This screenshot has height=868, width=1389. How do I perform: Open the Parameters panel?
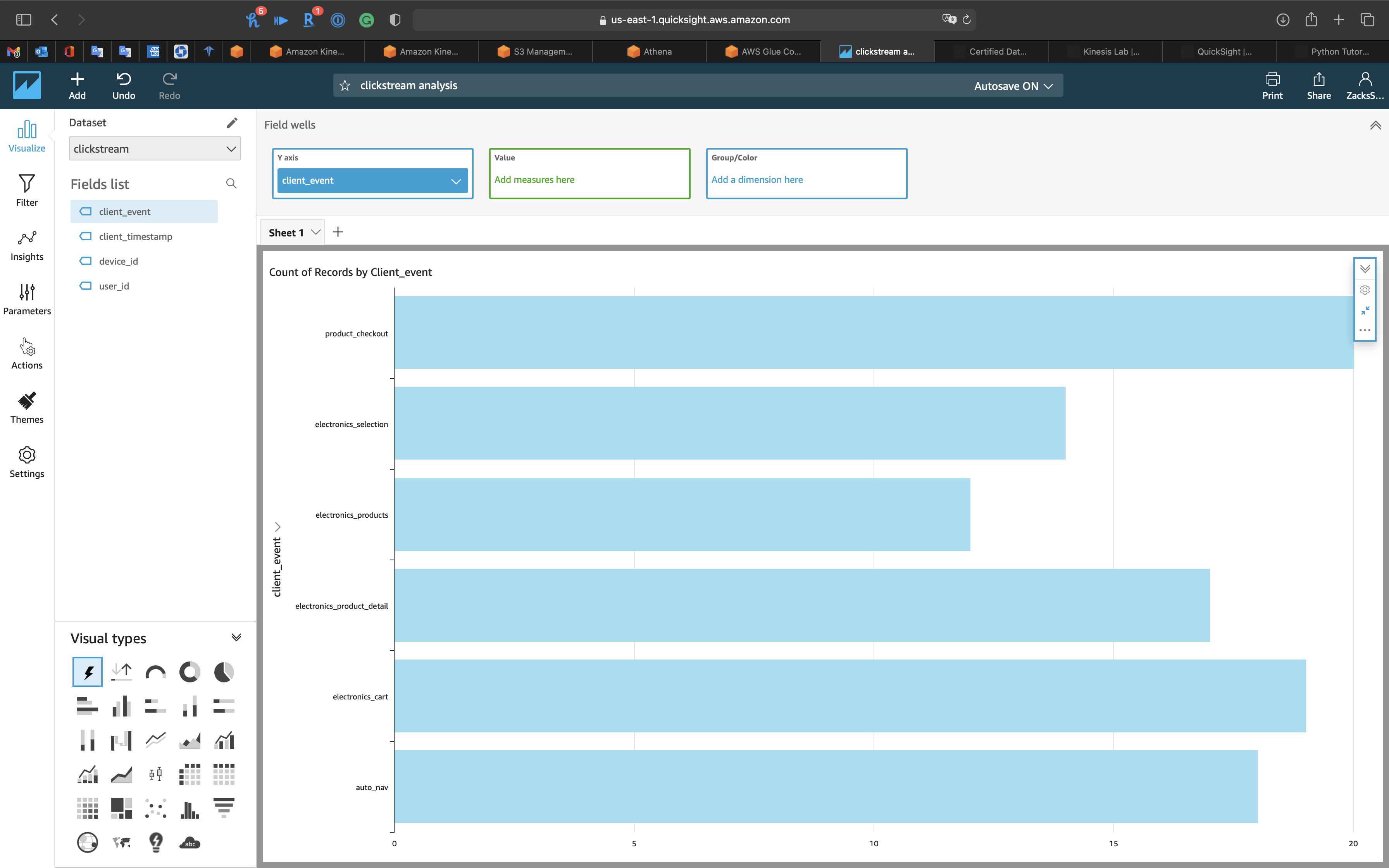(x=26, y=299)
